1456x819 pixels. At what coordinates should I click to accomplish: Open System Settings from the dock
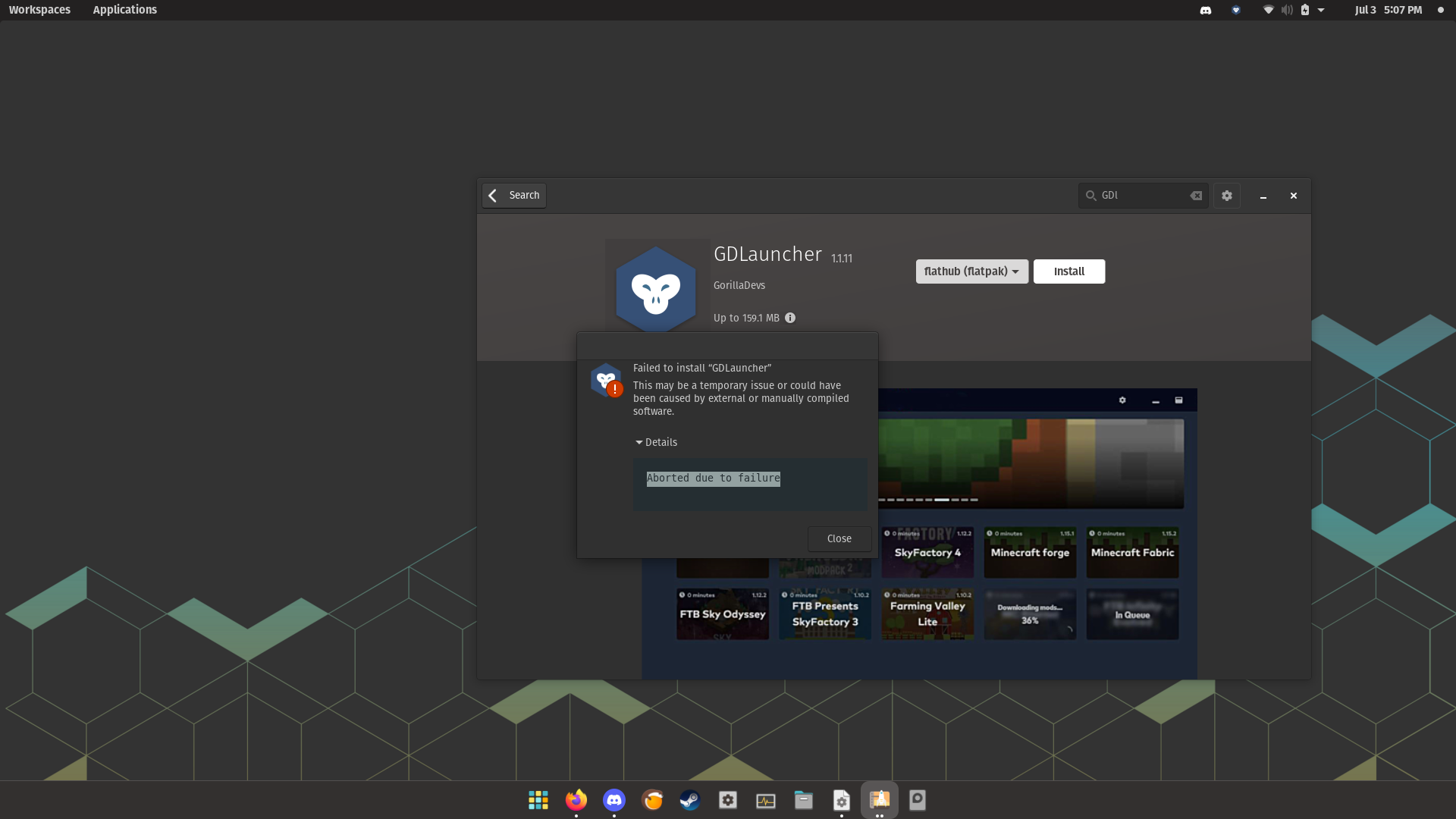(727, 800)
